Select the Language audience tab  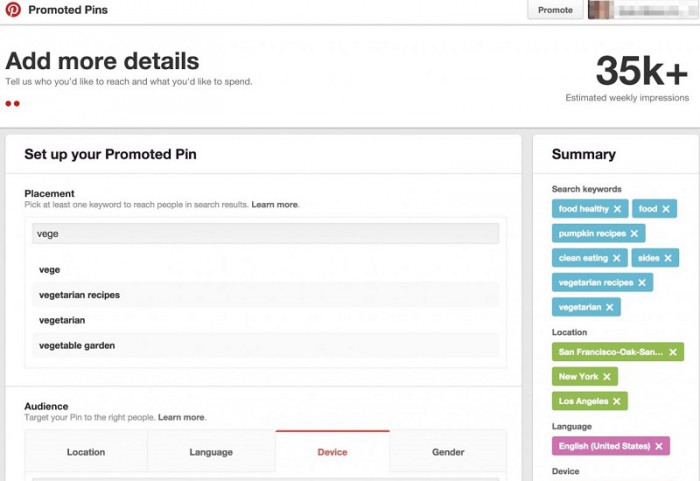(211, 452)
